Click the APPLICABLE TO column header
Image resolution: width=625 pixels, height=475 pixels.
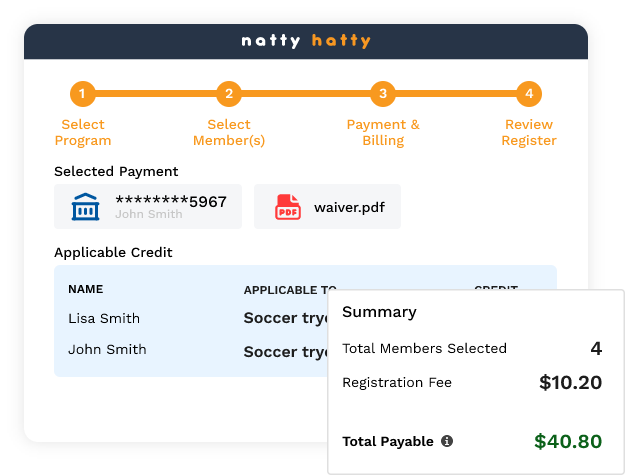point(289,290)
